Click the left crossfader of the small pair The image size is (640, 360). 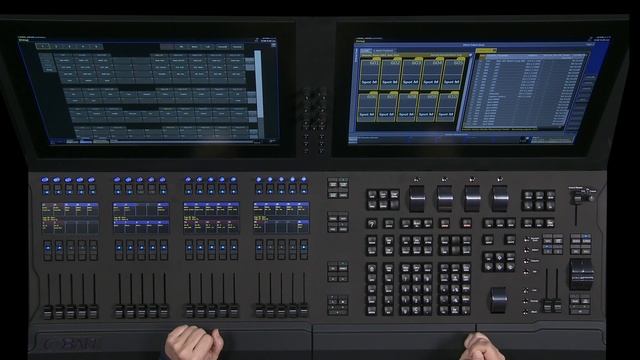pos(547,305)
